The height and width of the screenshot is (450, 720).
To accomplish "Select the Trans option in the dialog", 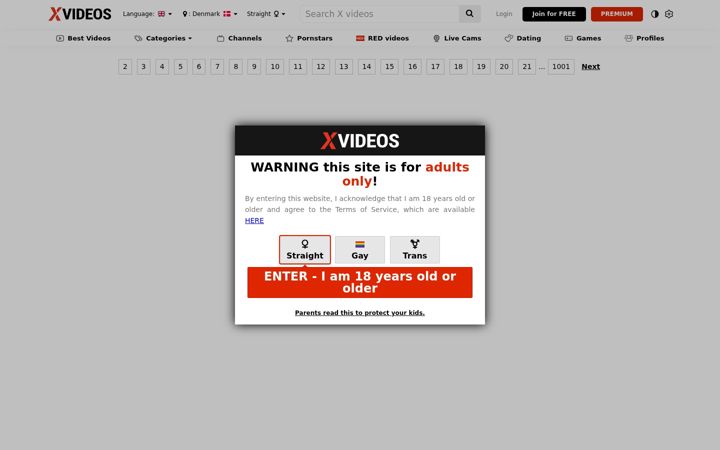I will click(x=415, y=250).
